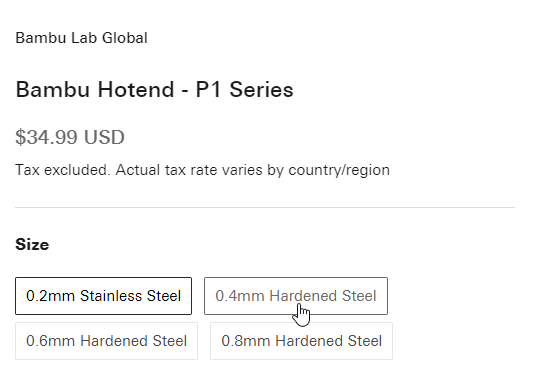The image size is (538, 373).
Task: Click the word 'Global' in vendor name
Action: click(125, 38)
